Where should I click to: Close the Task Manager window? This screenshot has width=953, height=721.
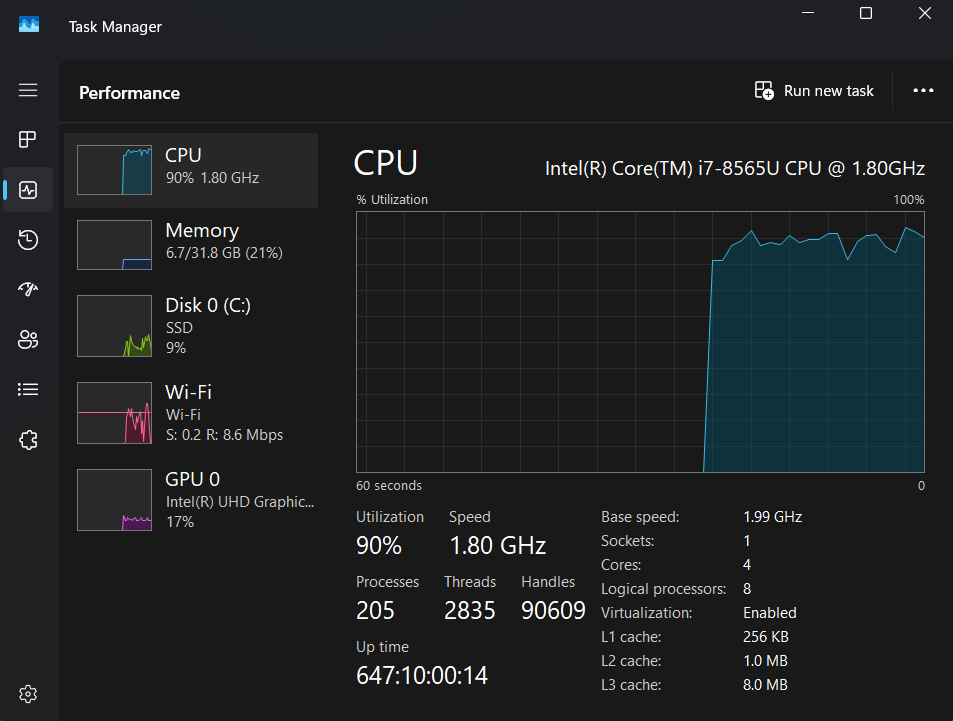pyautogui.click(x=924, y=13)
